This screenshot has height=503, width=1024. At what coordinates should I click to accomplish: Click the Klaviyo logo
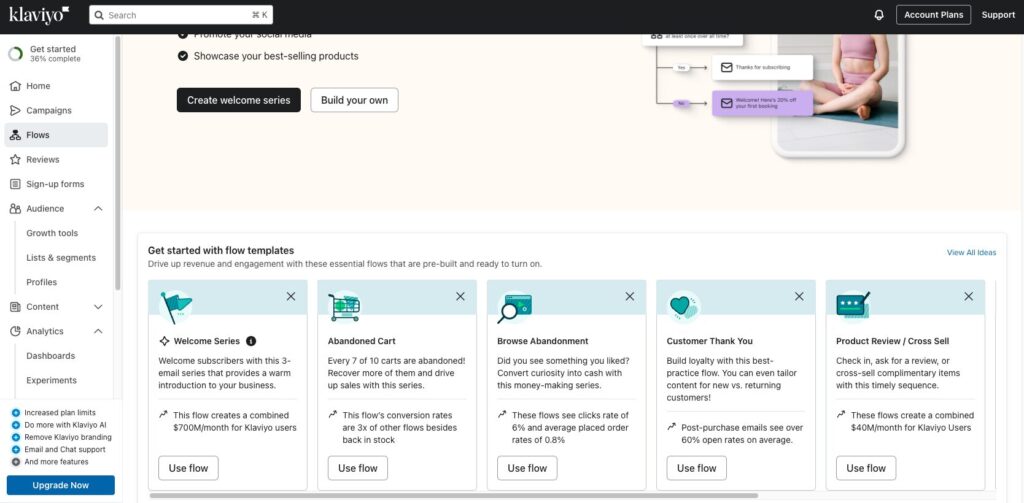tap(39, 14)
